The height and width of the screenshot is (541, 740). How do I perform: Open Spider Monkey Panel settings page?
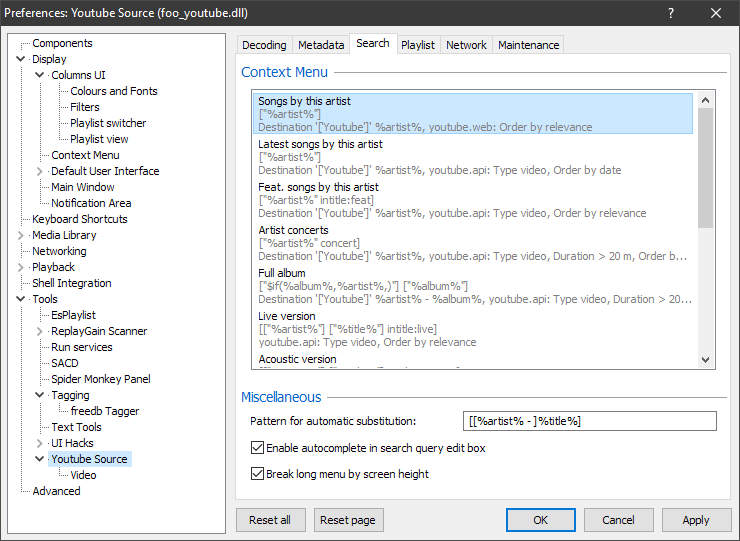(101, 379)
